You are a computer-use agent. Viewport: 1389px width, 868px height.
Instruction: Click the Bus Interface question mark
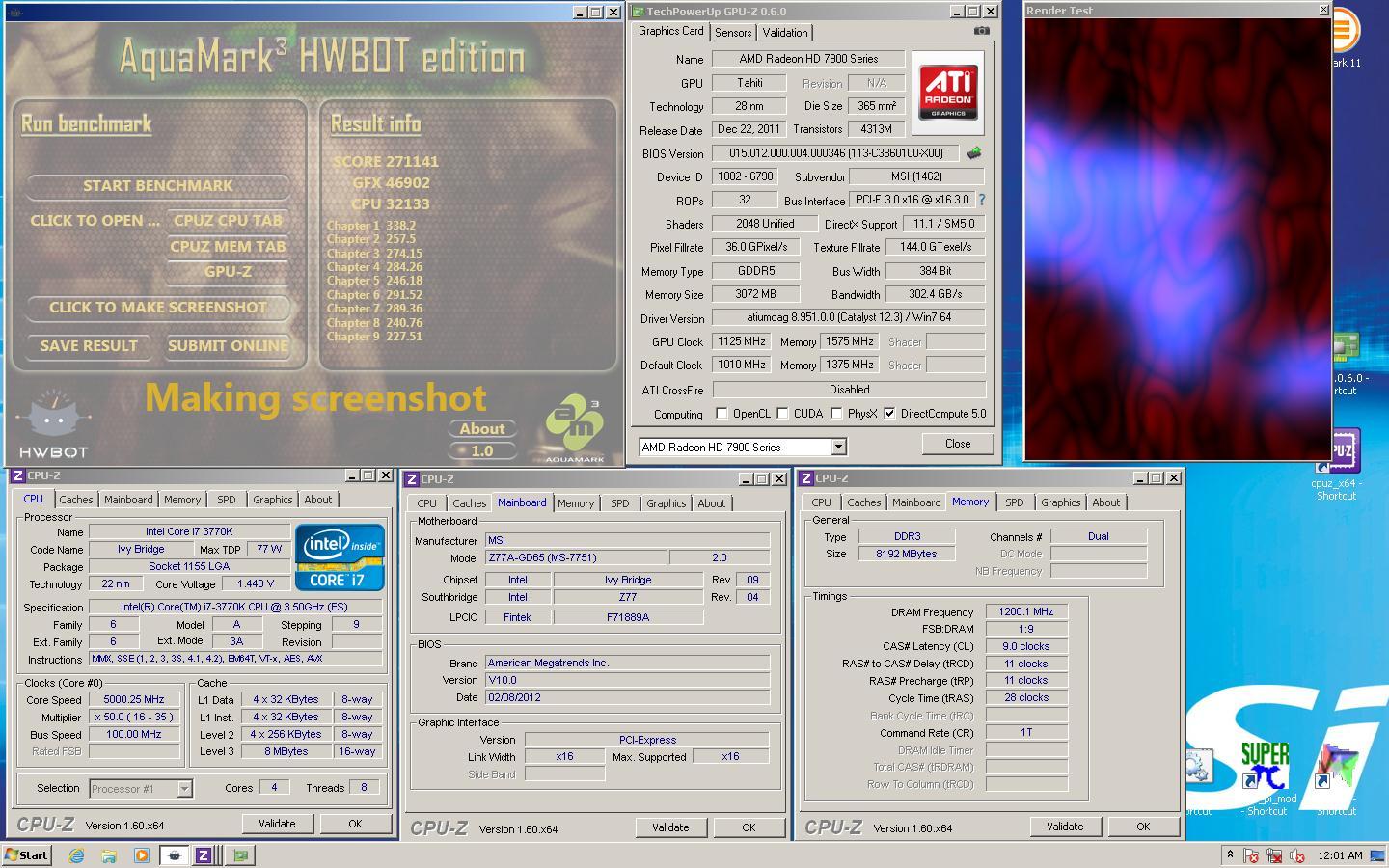pos(982,200)
